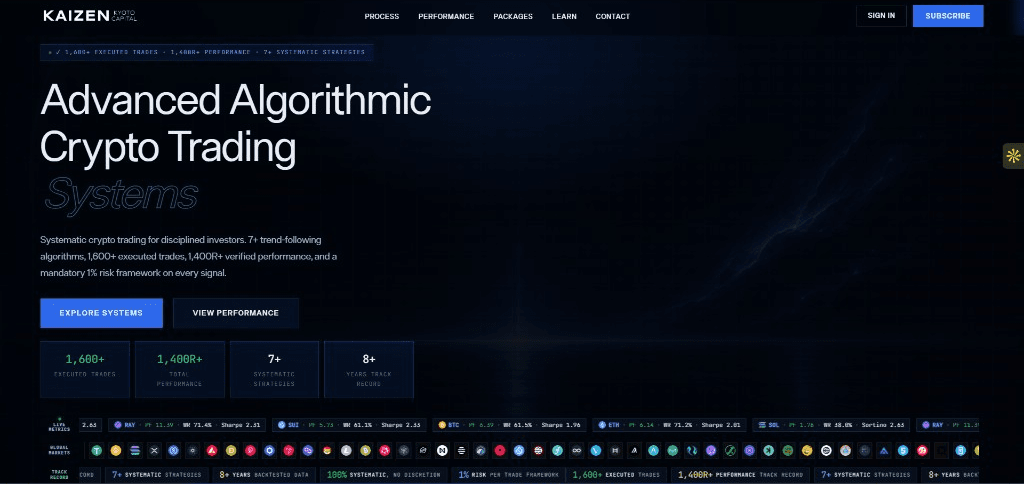Click the 8+ Years Track Record stat card
Screen dimensions: 1024x484
click(369, 369)
